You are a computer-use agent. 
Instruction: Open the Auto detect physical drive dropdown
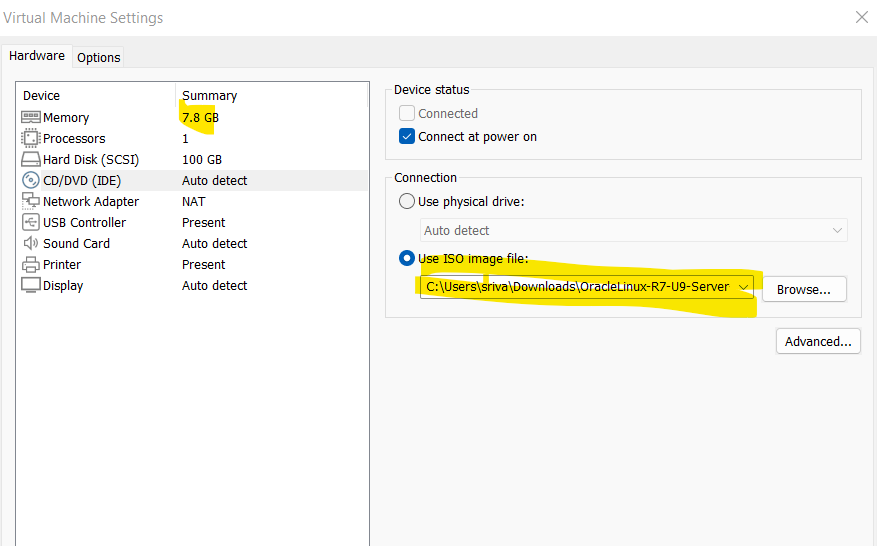point(634,230)
